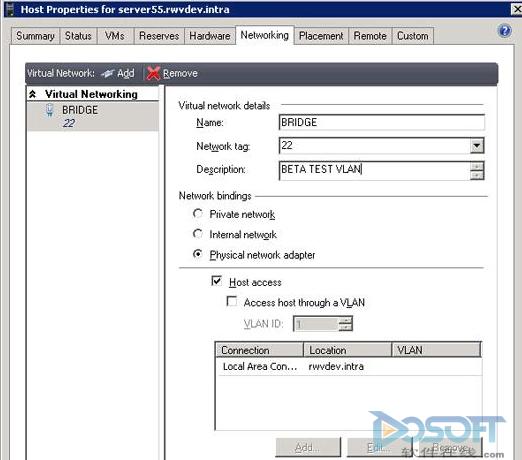Screen dimensions: 522x460
Task: Click the Network tag field showing 22
Action: click(x=375, y=146)
